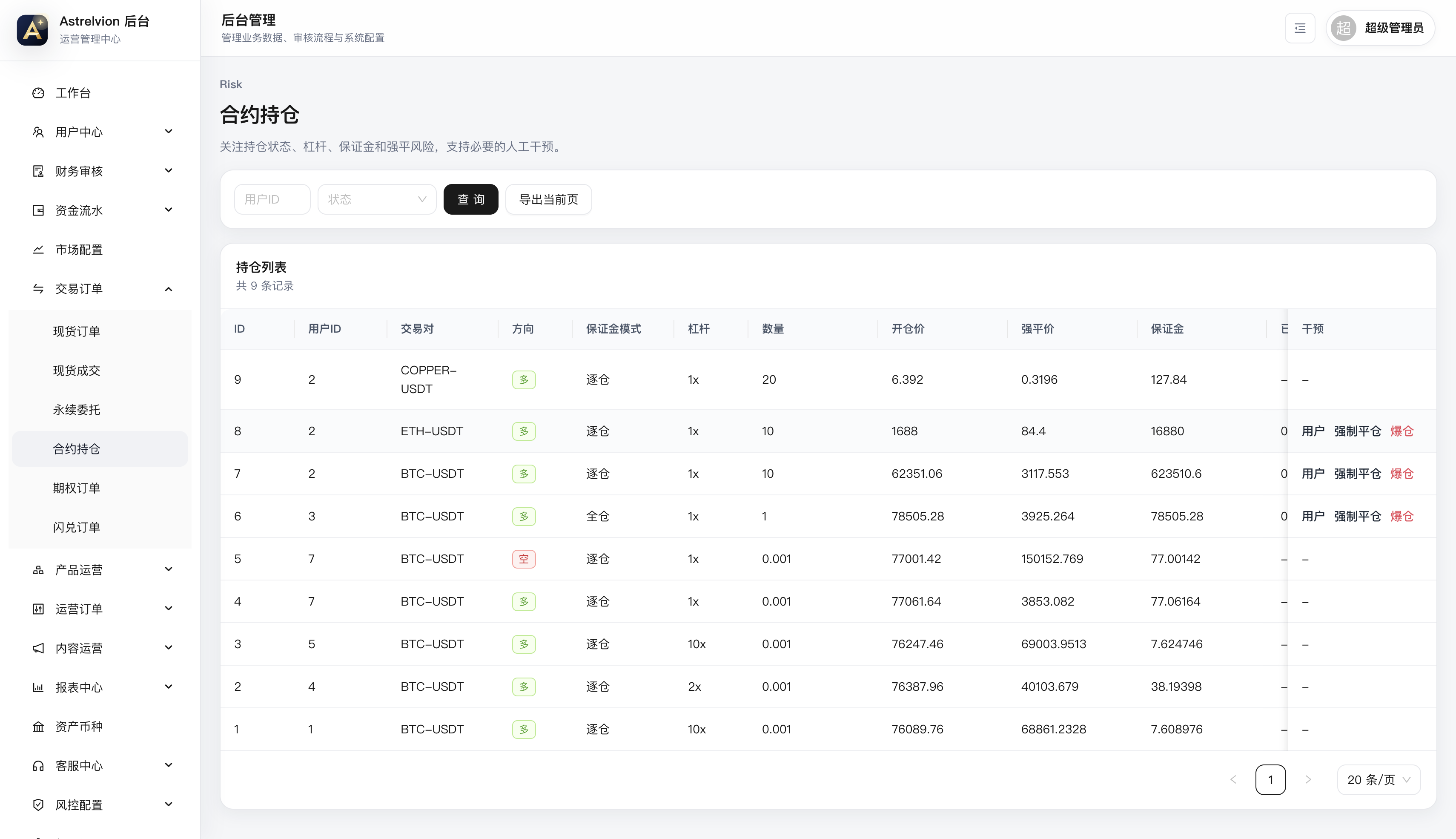Expand the 财务审核 menu chevron
Image resolution: width=1456 pixels, height=839 pixels.
point(169,170)
